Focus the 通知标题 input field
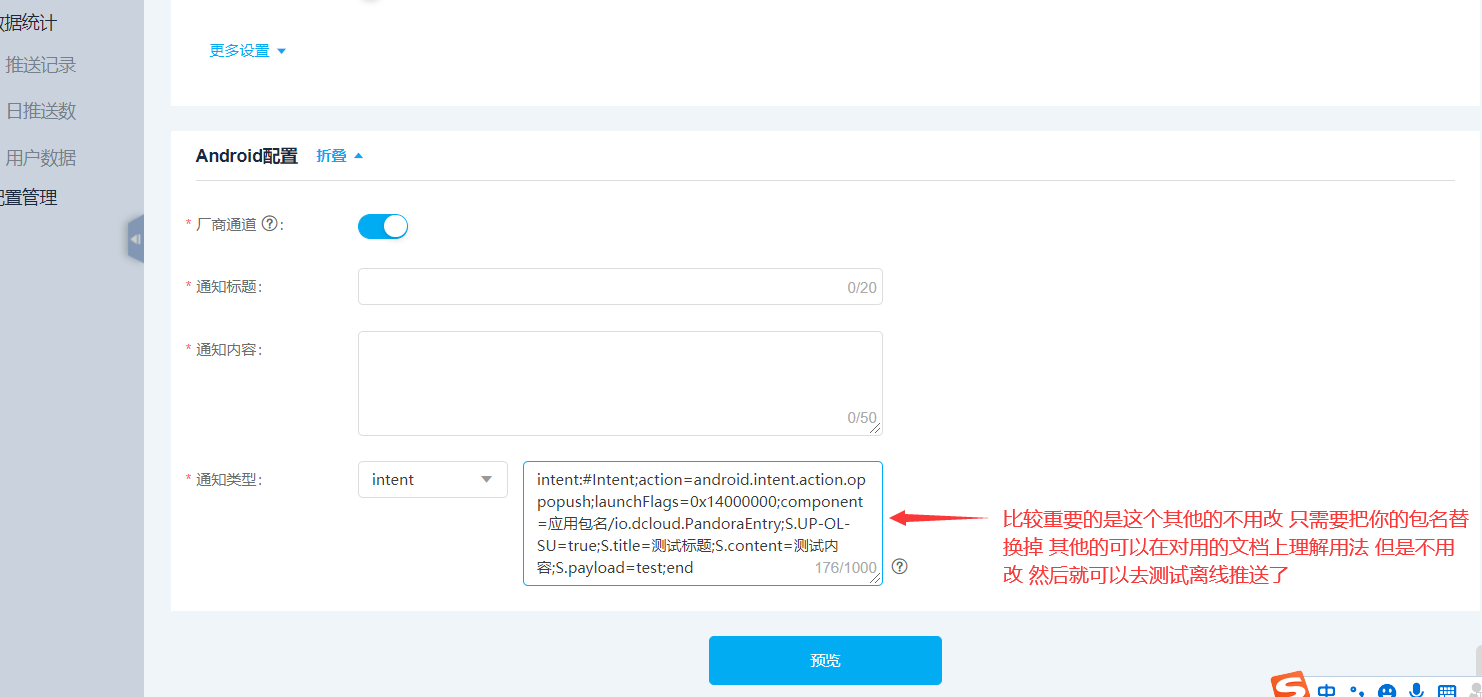 coord(620,287)
